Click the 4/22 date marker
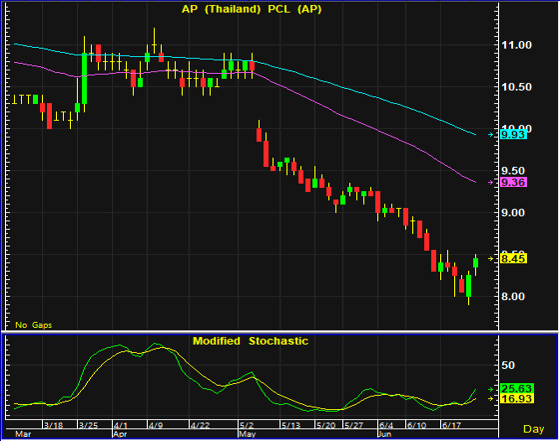Image resolution: width=560 pixels, height=441 pixels. click(200, 425)
